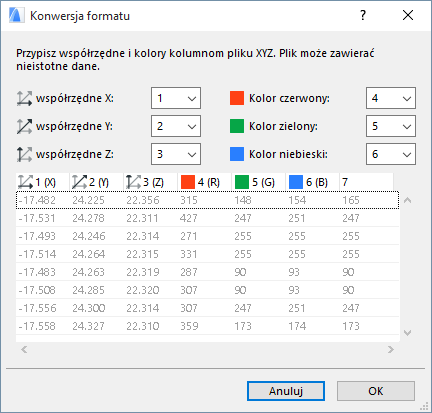Click the cell value 331
Screen dimensions: 432x413
point(189,254)
